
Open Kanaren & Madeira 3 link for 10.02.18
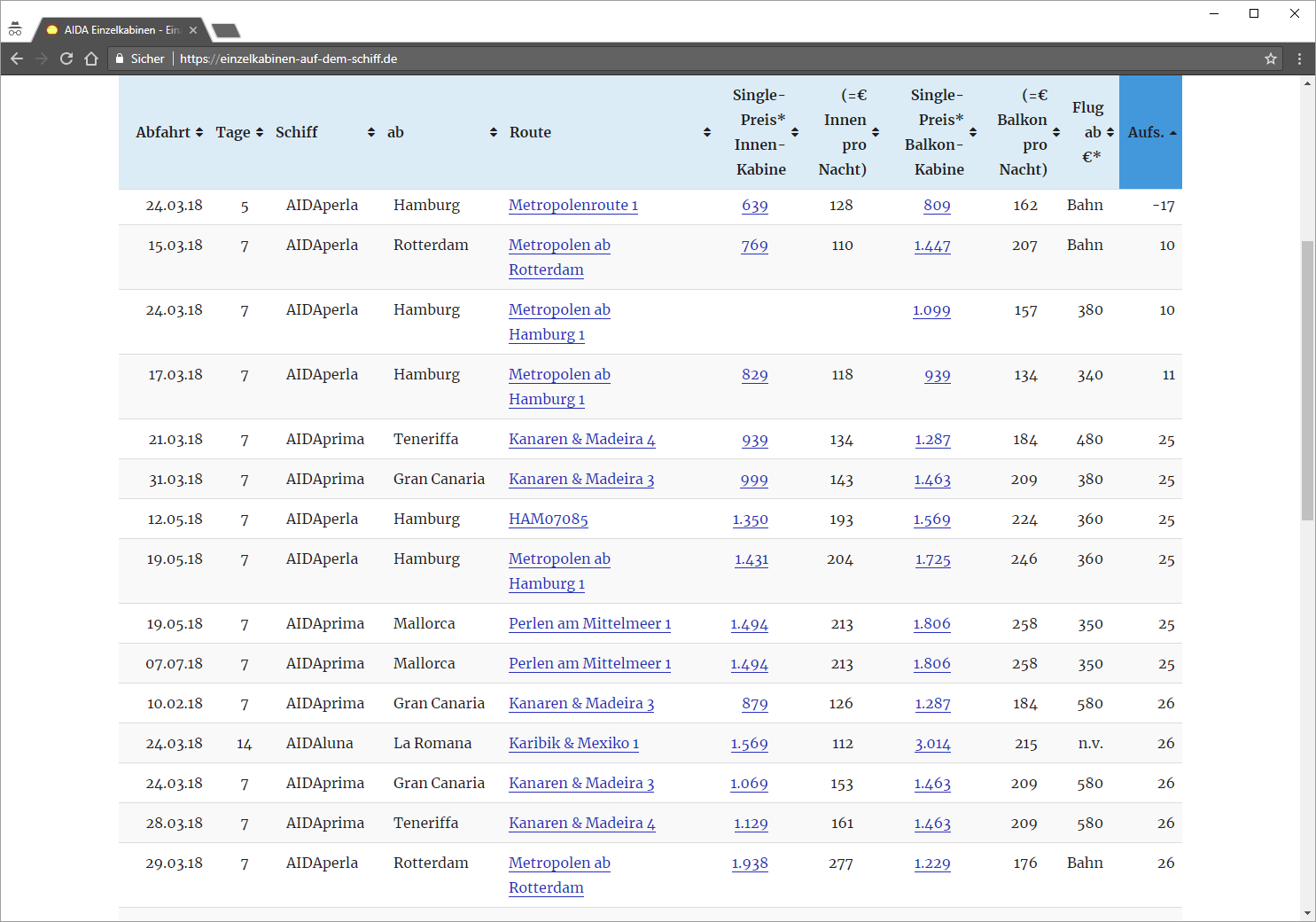tap(581, 703)
